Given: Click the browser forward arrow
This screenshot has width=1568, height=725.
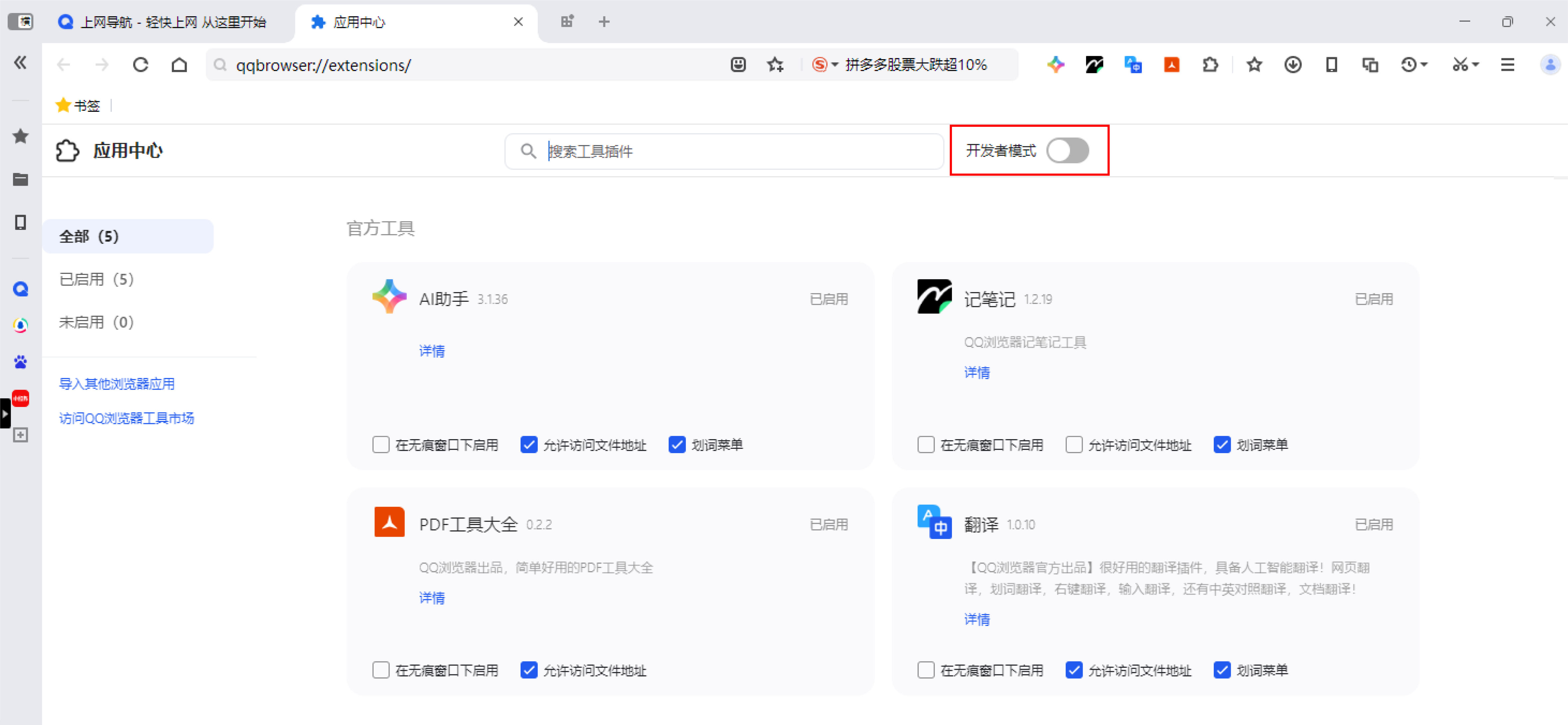Looking at the screenshot, I should 102,65.
